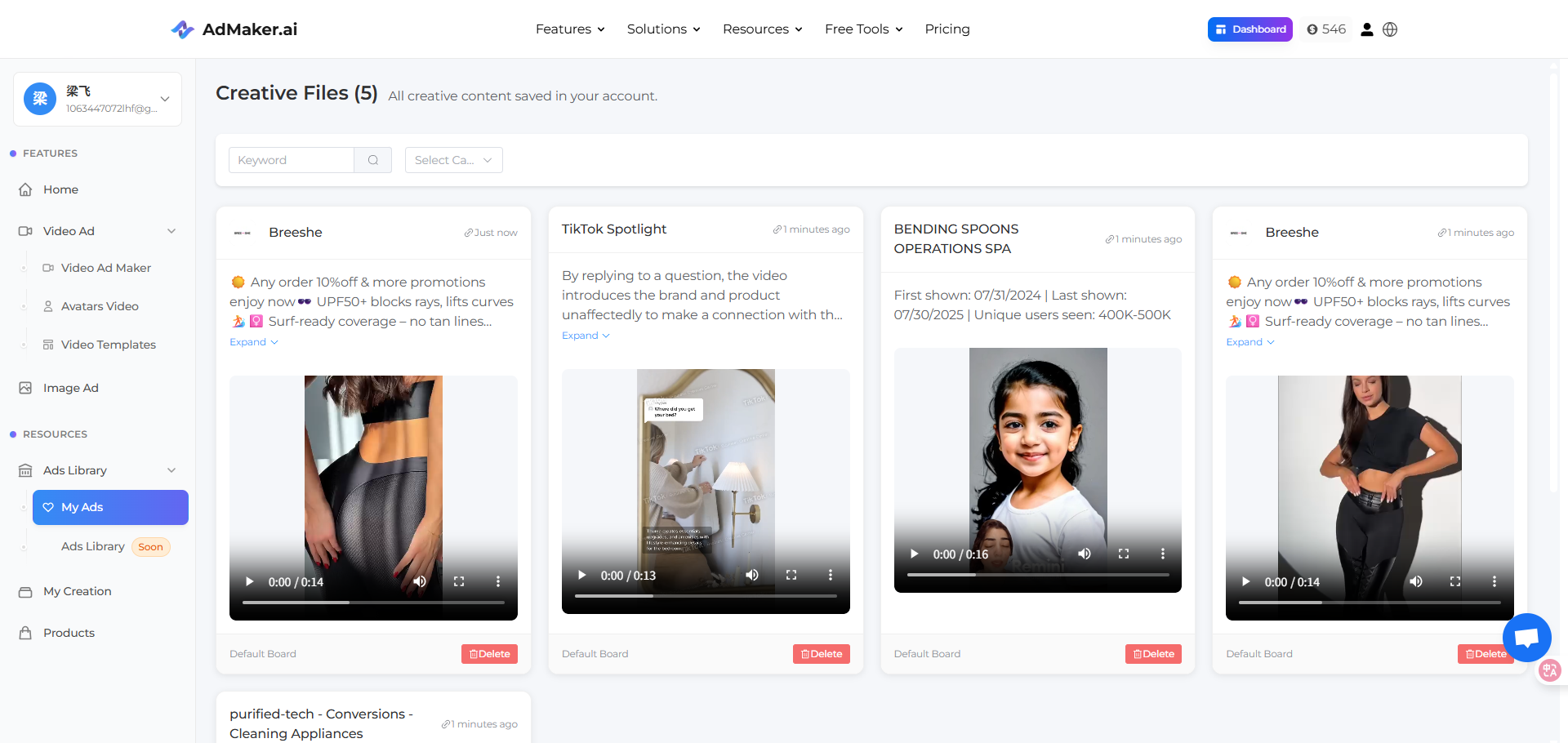Expand first Breeshe card description (Just now)

coord(254,342)
